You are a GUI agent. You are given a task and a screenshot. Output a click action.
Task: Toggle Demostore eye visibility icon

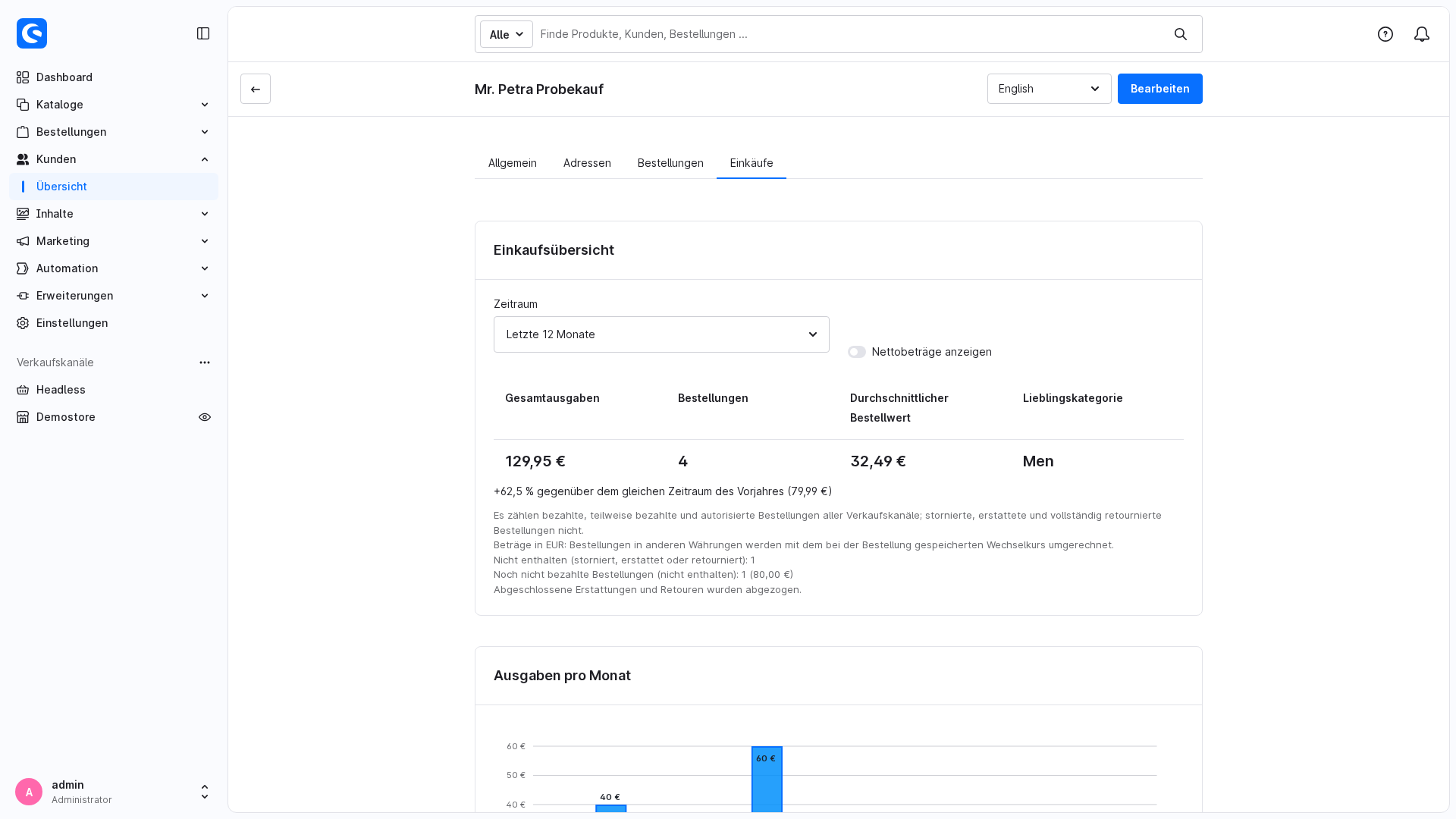pos(205,417)
